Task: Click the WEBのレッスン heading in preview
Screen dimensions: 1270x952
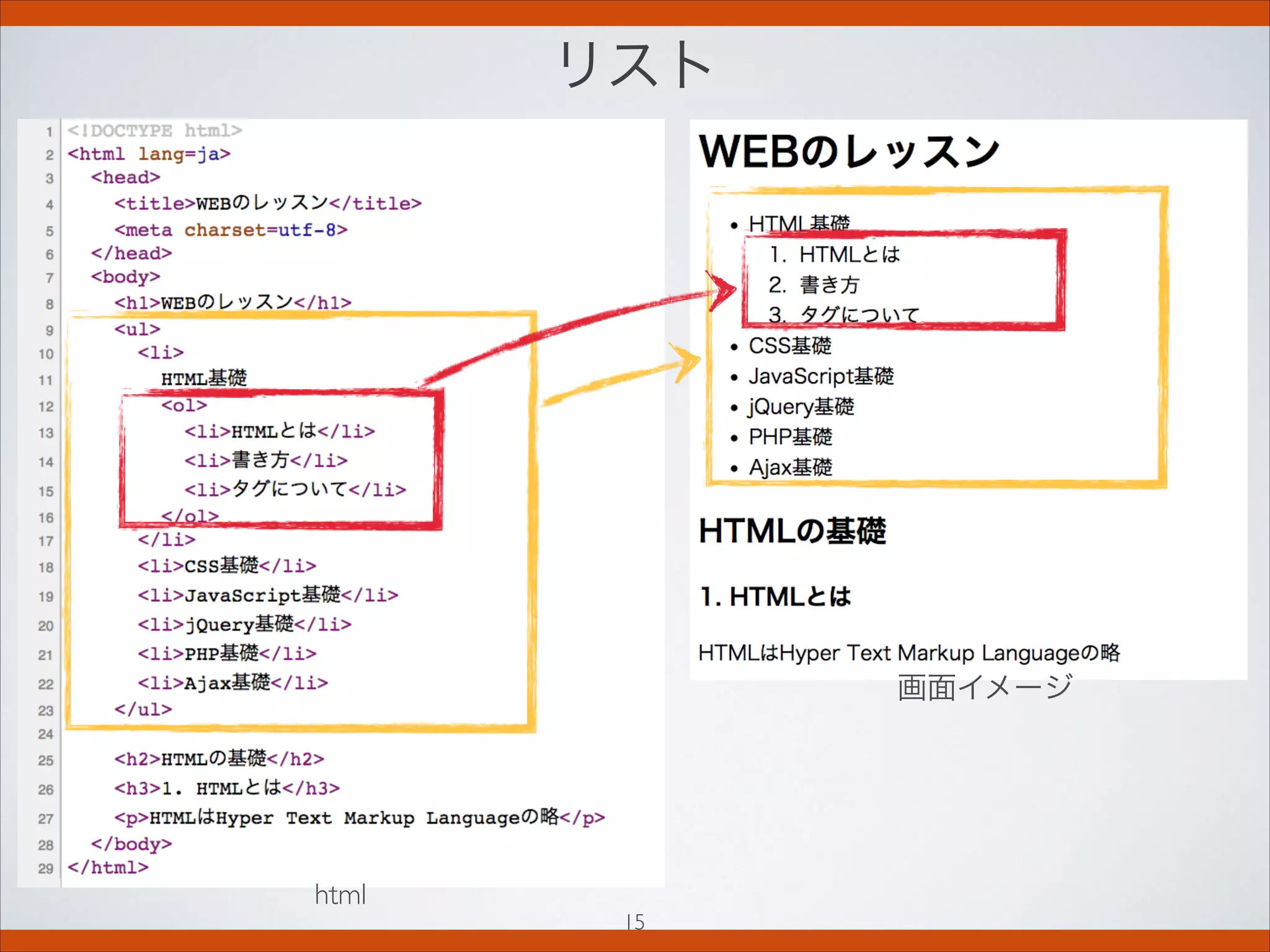Action: 849,152
